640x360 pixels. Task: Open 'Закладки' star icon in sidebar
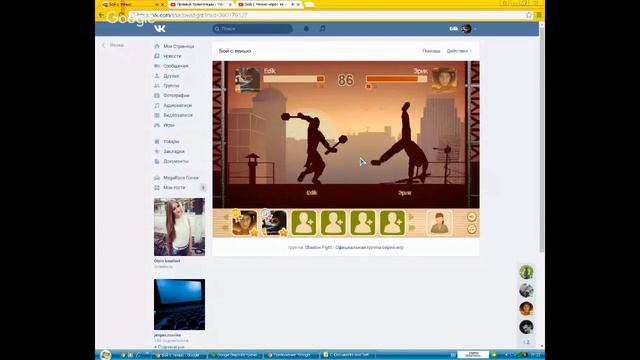coord(157,151)
